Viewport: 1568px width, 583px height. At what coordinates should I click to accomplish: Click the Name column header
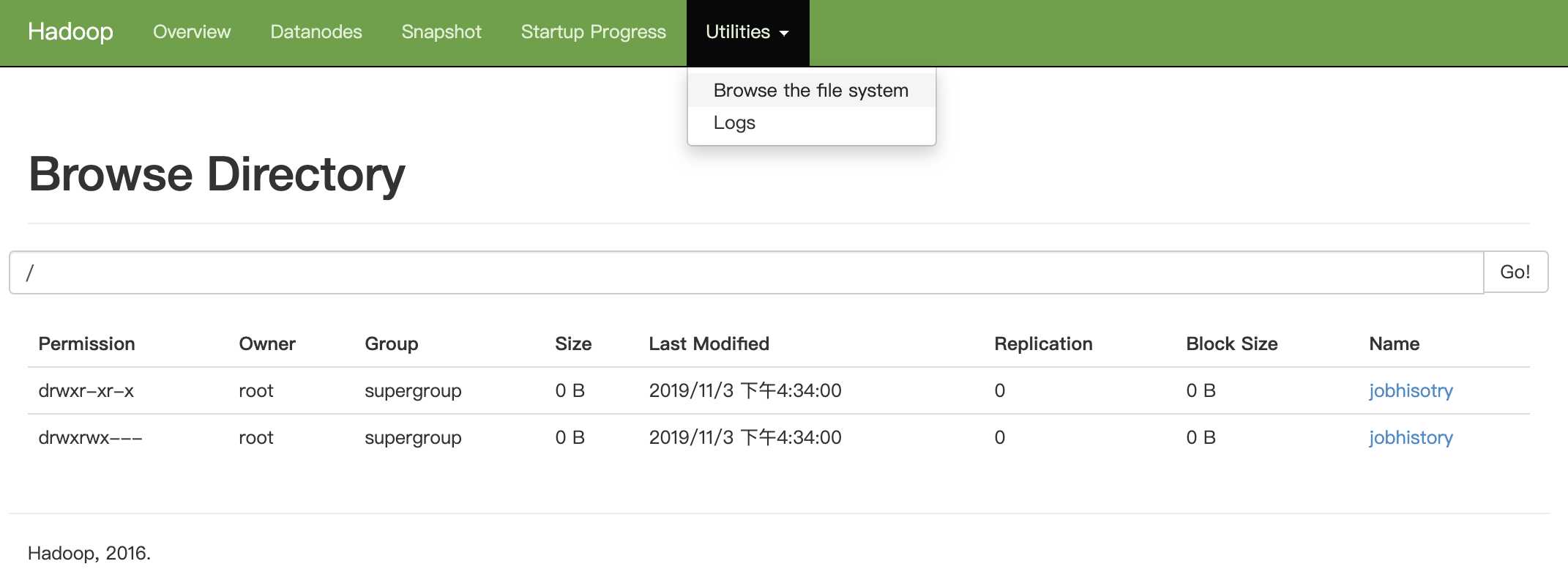tap(1395, 344)
